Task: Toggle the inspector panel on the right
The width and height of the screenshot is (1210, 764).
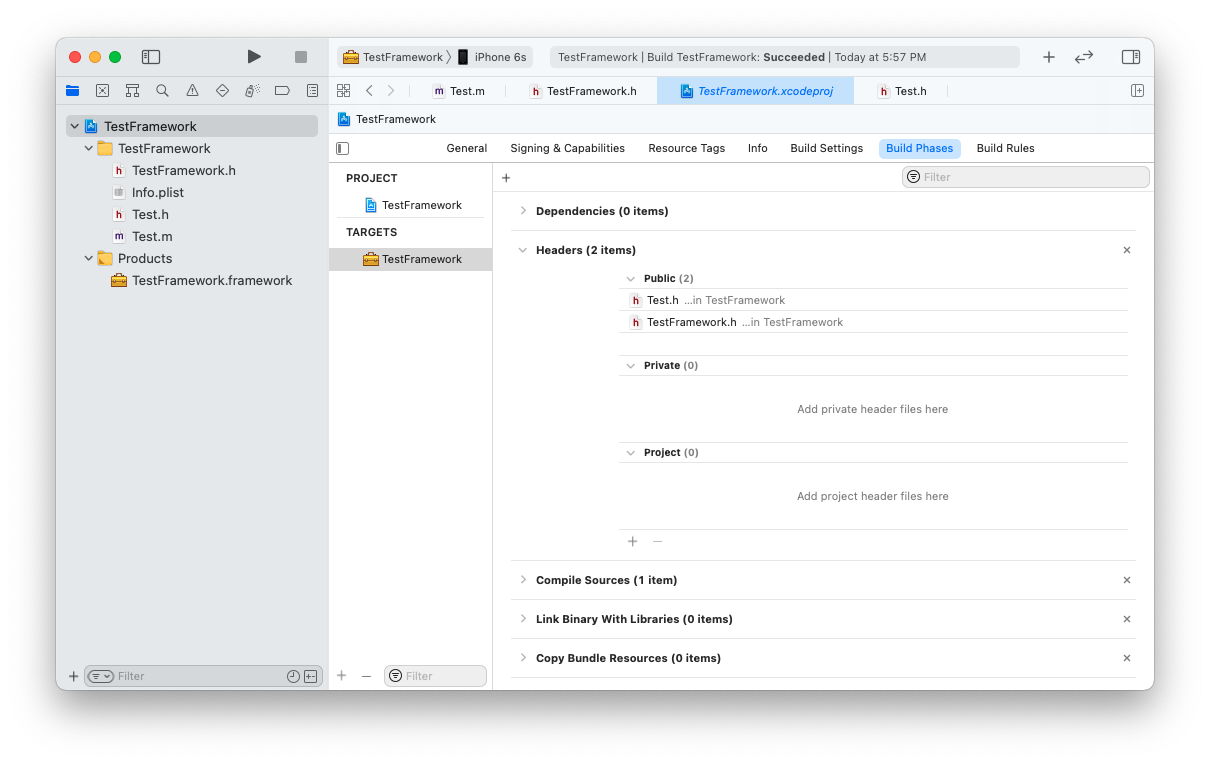Action: click(1131, 57)
